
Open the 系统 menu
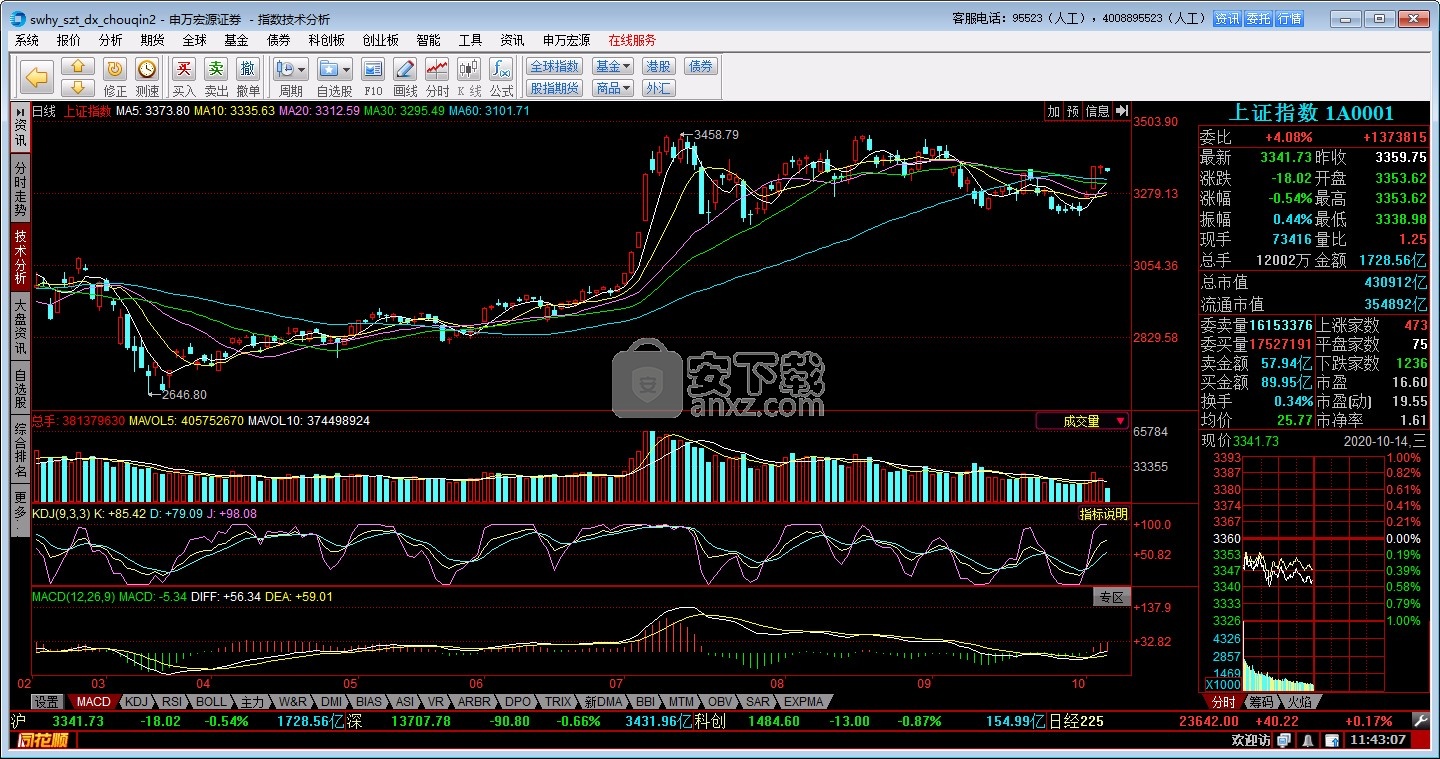27,40
